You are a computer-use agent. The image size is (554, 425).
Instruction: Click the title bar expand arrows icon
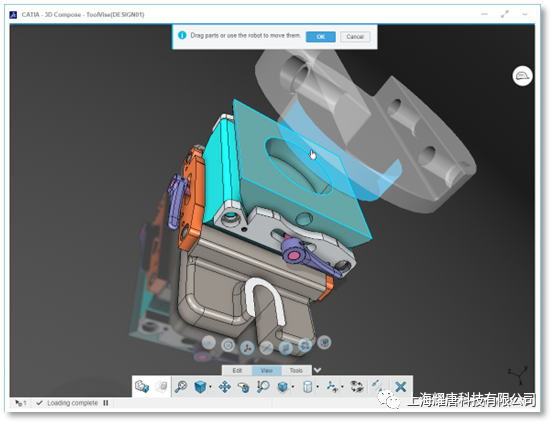[x=505, y=14]
